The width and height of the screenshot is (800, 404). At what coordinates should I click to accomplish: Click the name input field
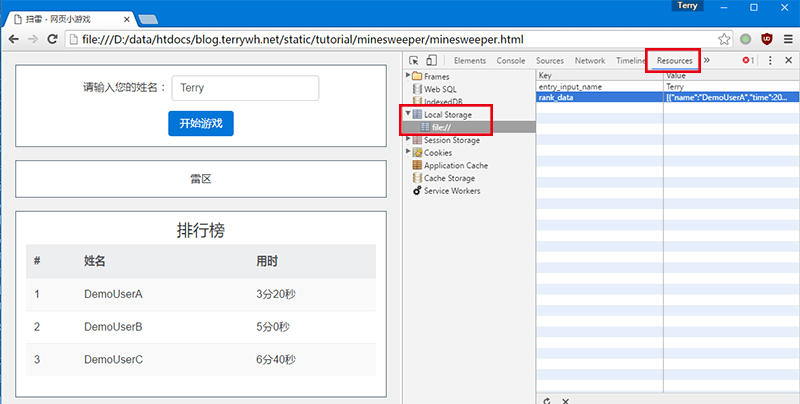click(245, 88)
